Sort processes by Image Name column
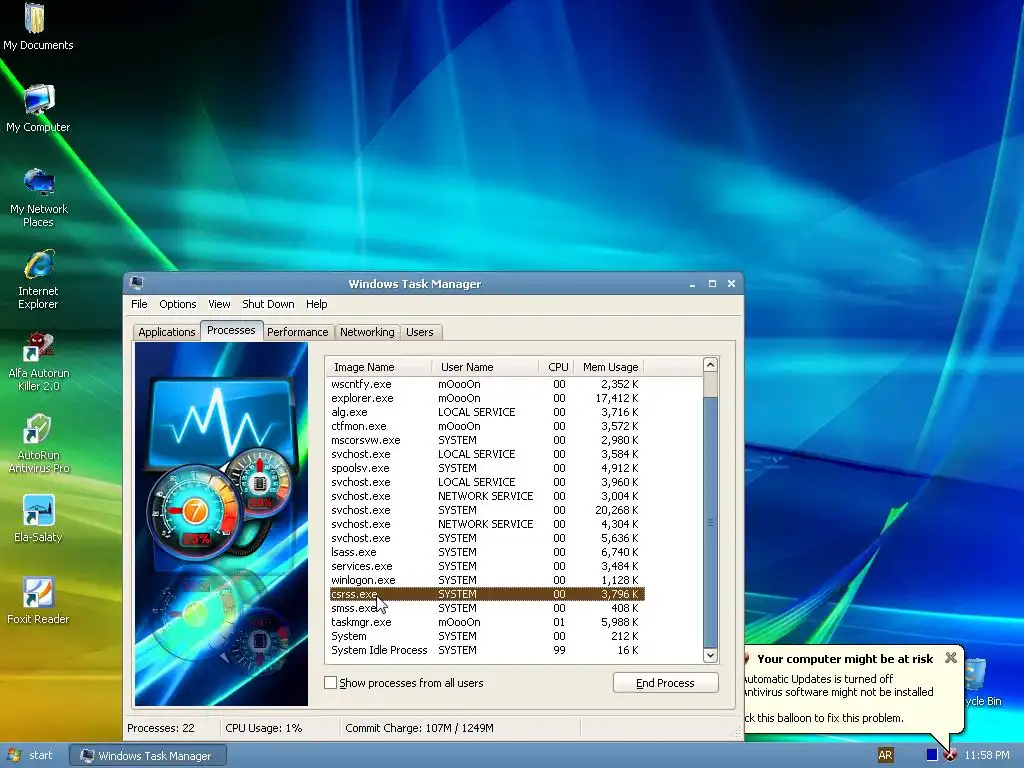1024x768 pixels. (x=378, y=367)
